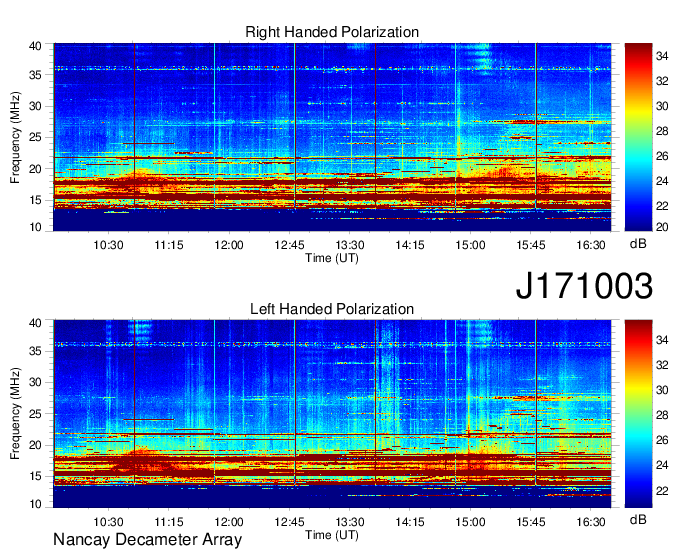Click the 35 MHz tick of Left Handed plot
Viewport: 680px width, 552px height.
35,351
